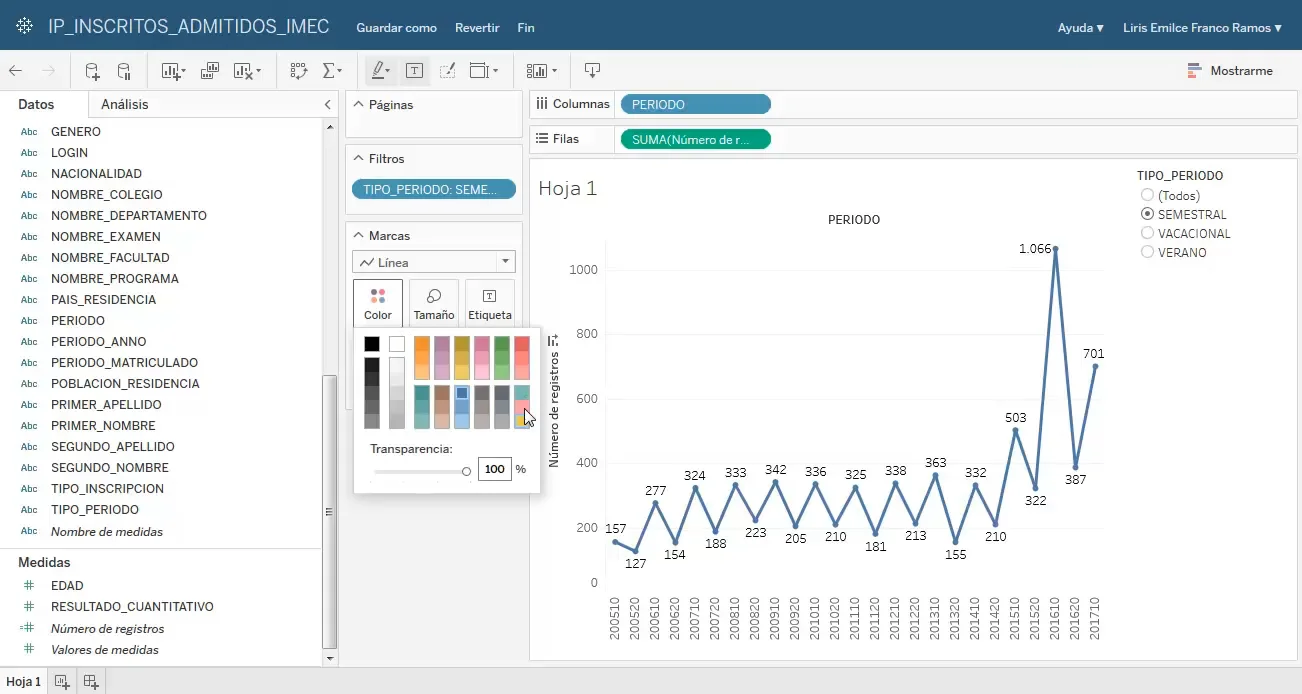Viewport: 1302px width, 694px height.
Task: Open the totals sigma dropdown arrow
Action: [340, 71]
